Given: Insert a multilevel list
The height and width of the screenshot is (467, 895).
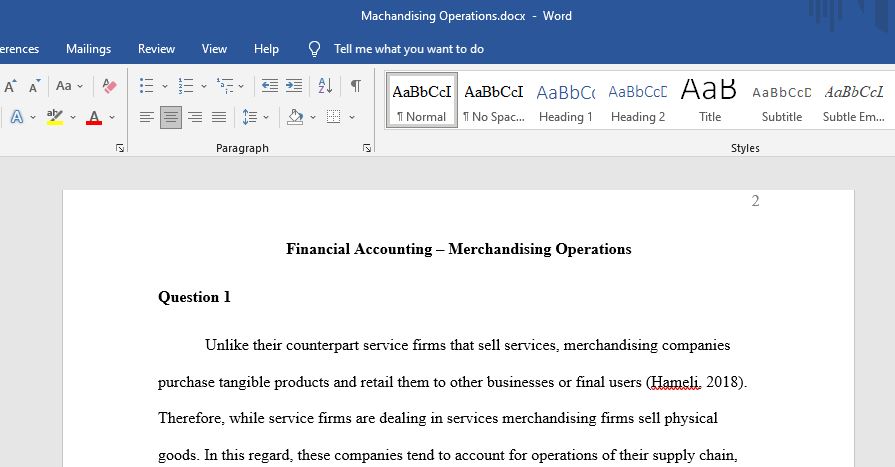Looking at the screenshot, I should (x=225, y=86).
